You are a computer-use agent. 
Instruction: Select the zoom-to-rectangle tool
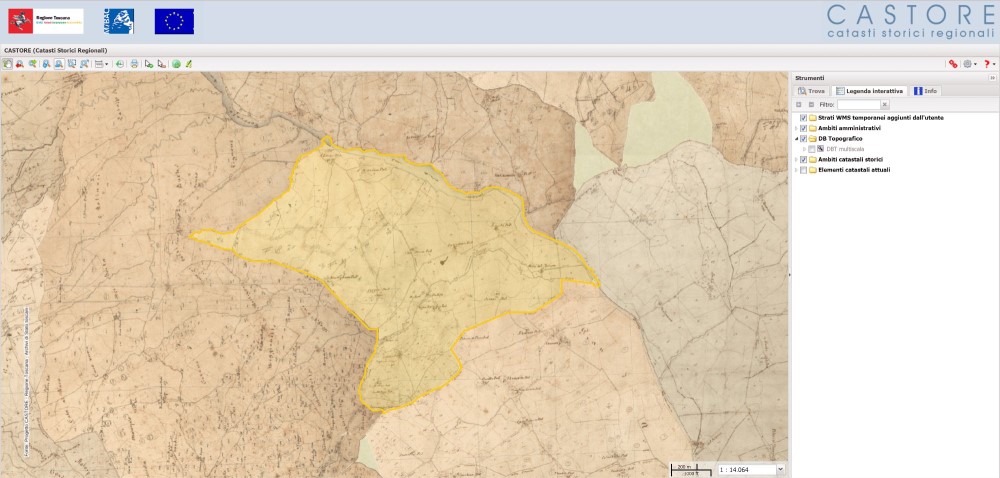coord(72,64)
